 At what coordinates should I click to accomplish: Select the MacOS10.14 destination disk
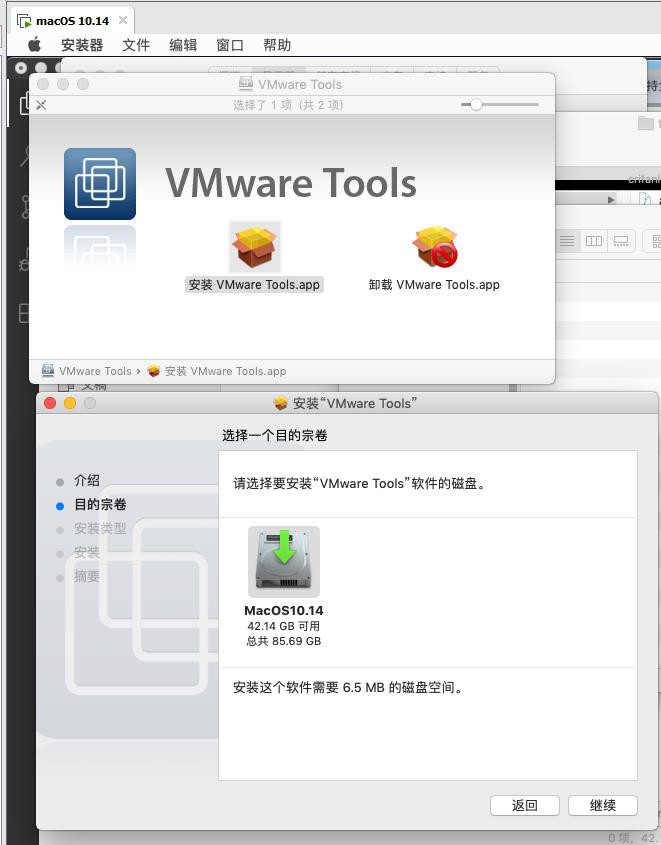click(284, 562)
